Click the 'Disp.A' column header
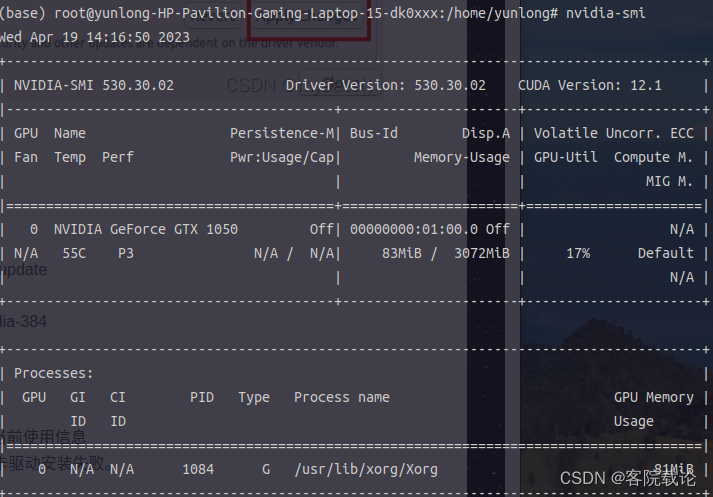Screen dimensions: 713x497 [486, 133]
